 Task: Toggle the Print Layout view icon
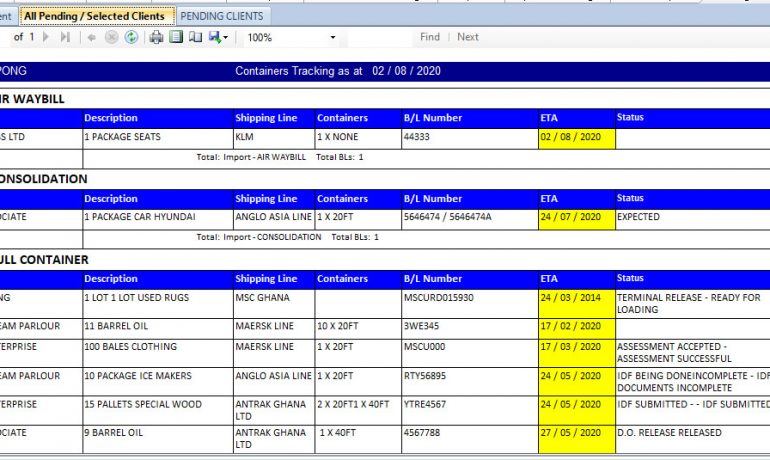[x=176, y=37]
